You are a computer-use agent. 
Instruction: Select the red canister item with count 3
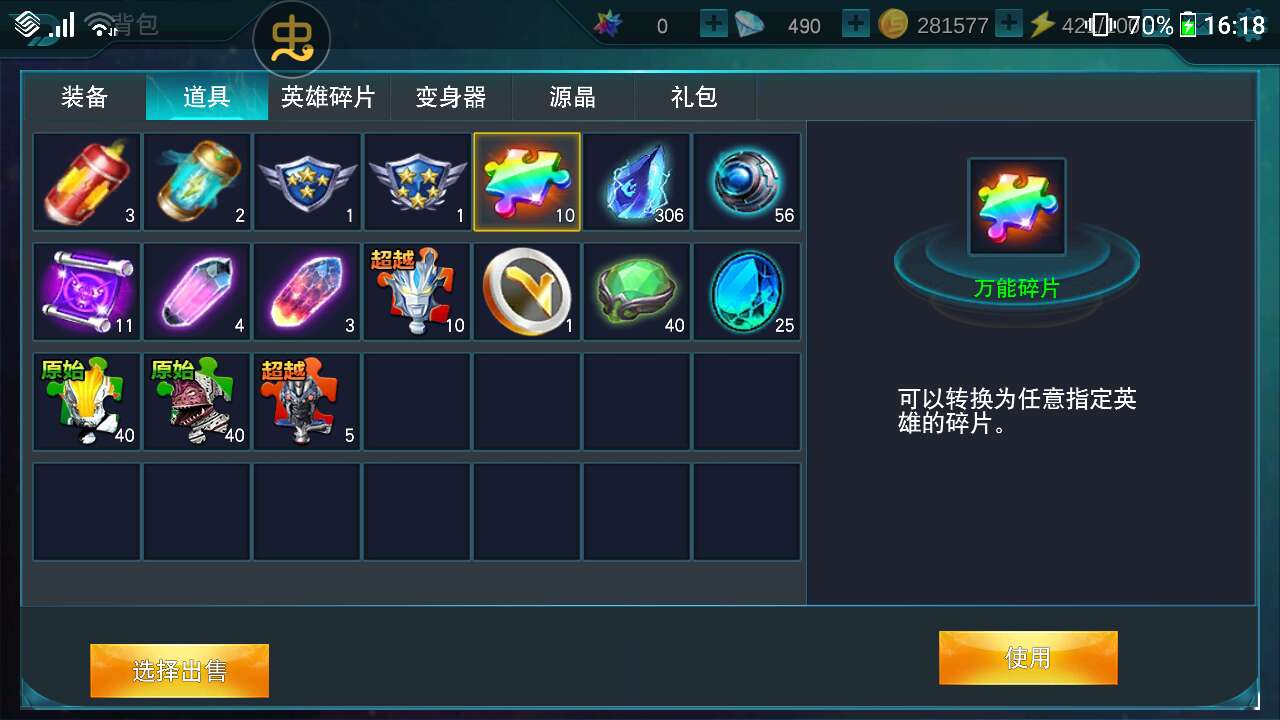[x=87, y=182]
